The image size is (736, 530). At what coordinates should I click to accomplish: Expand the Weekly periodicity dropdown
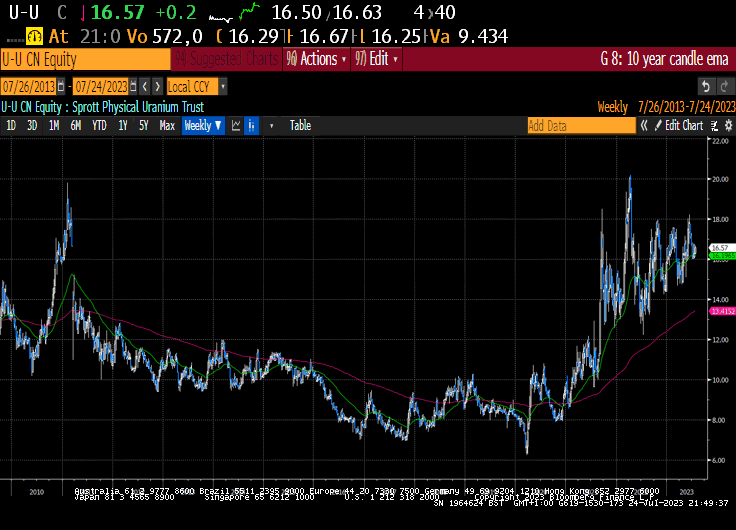coord(203,125)
